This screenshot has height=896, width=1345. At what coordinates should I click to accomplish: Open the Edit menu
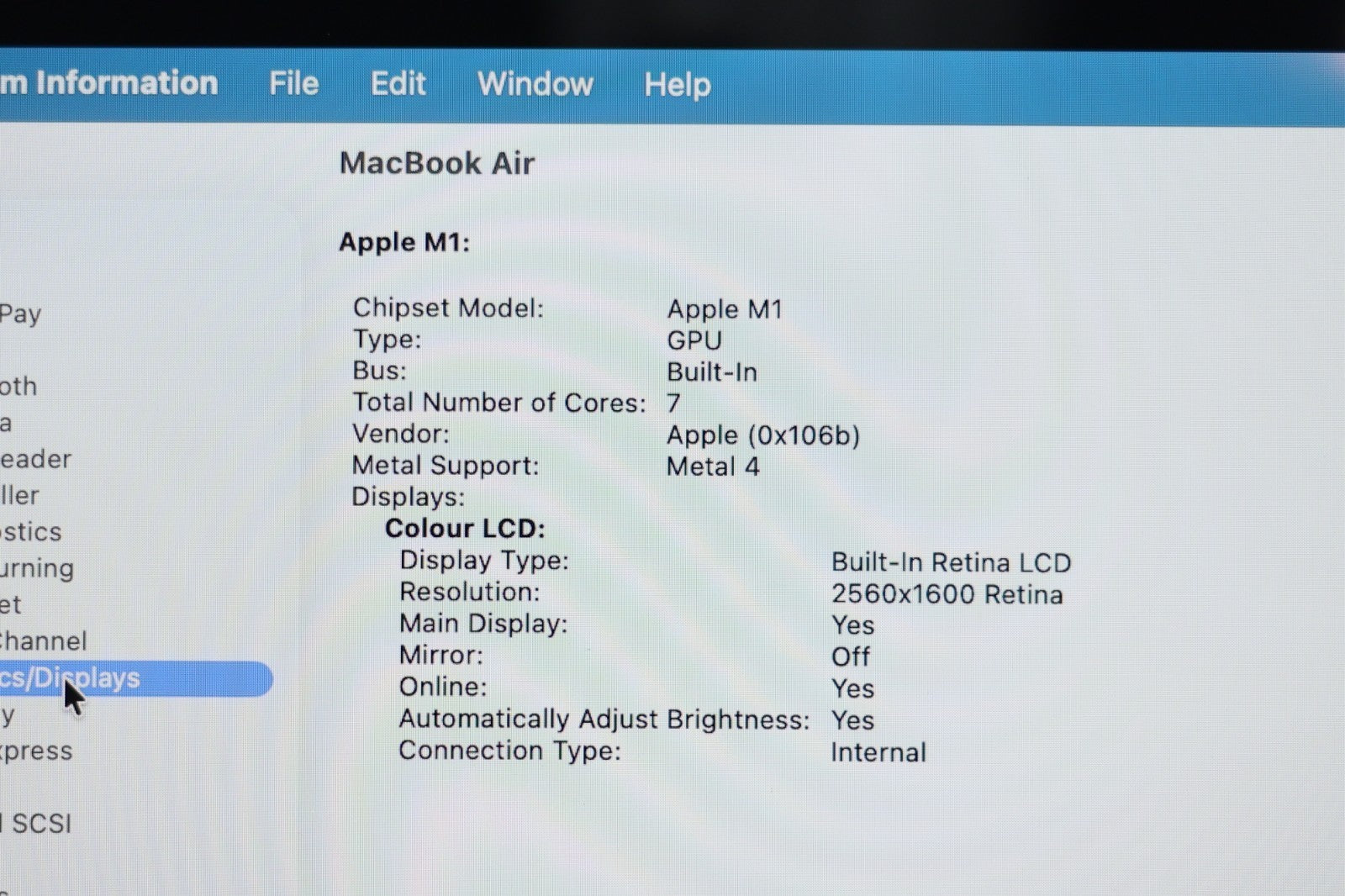pos(398,84)
